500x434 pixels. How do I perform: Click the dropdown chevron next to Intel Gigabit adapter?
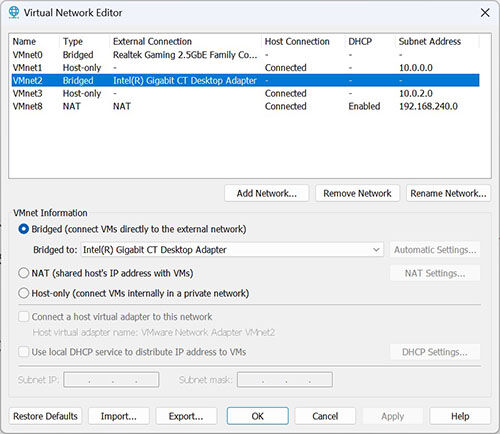(x=376, y=250)
